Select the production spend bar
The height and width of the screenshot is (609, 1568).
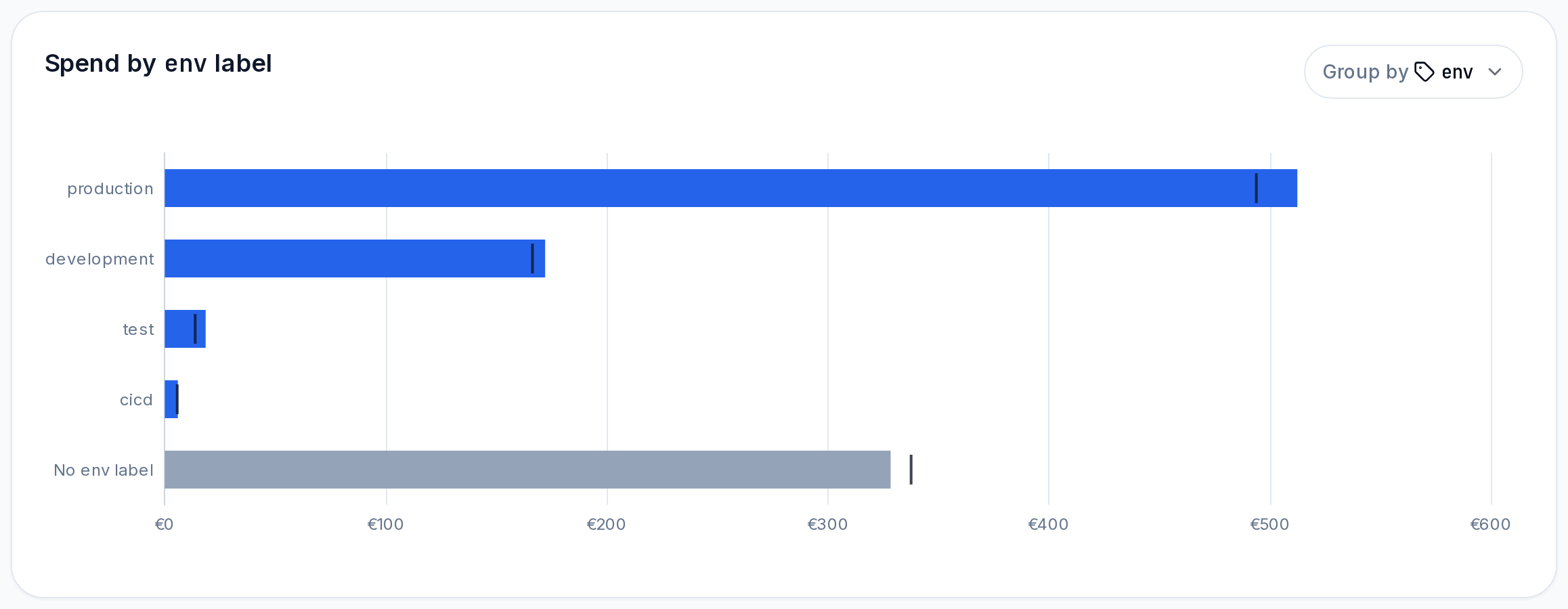tap(731, 188)
